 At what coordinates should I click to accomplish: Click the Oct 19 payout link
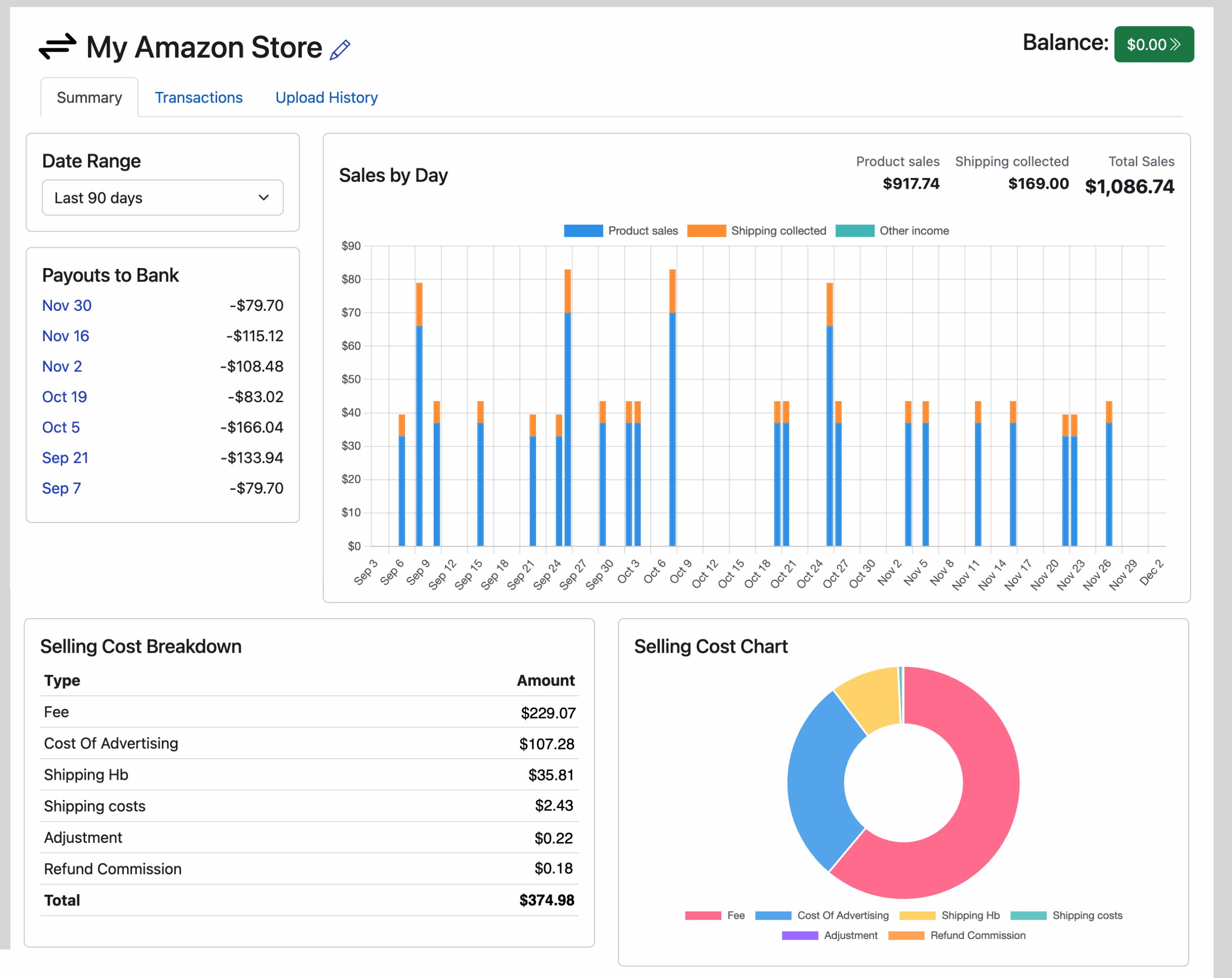64,396
